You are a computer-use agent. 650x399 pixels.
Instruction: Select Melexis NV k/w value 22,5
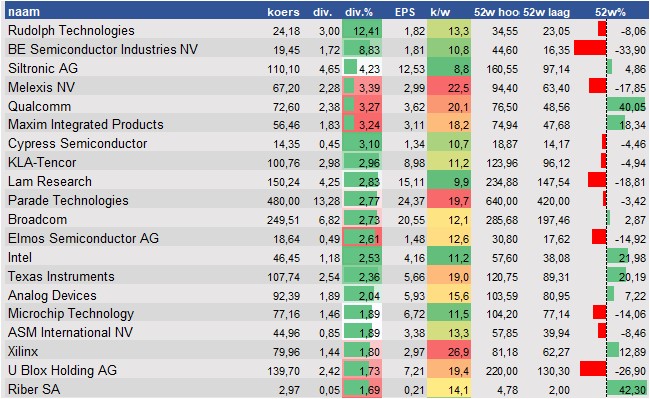coord(449,87)
